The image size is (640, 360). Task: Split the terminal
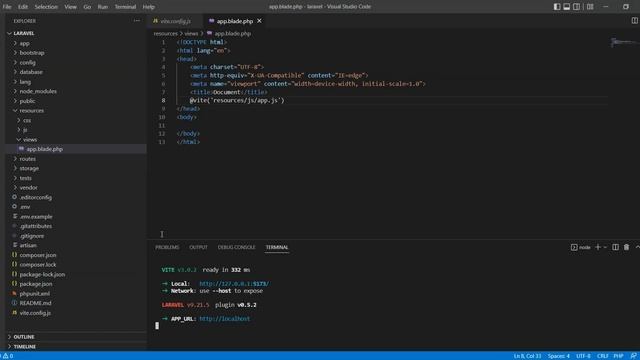pos(615,247)
